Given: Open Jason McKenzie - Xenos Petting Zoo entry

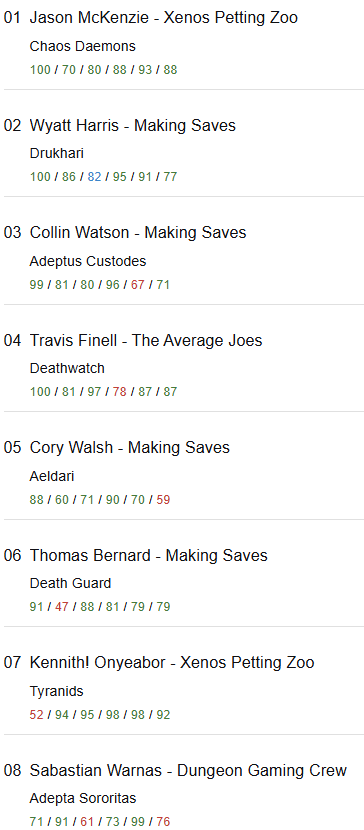Looking at the screenshot, I should point(163,18).
